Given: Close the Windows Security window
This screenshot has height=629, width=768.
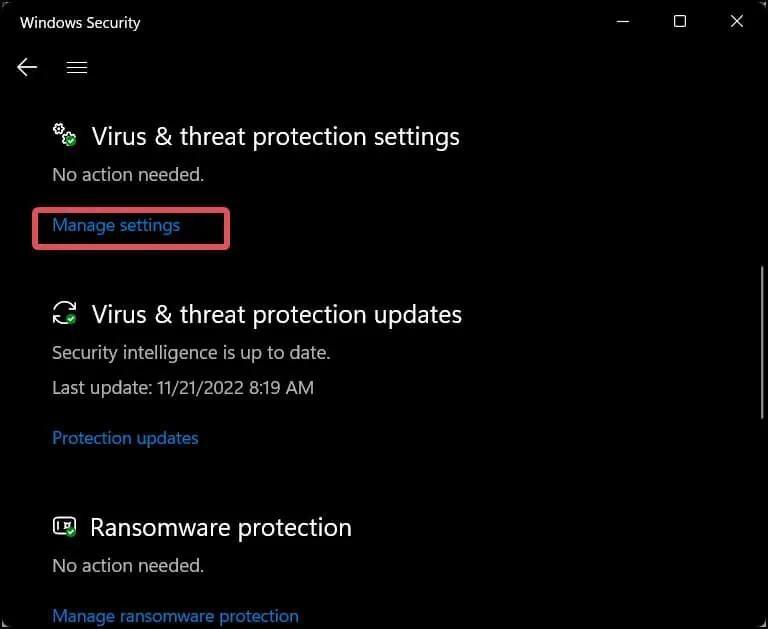Looking at the screenshot, I should 737,22.
